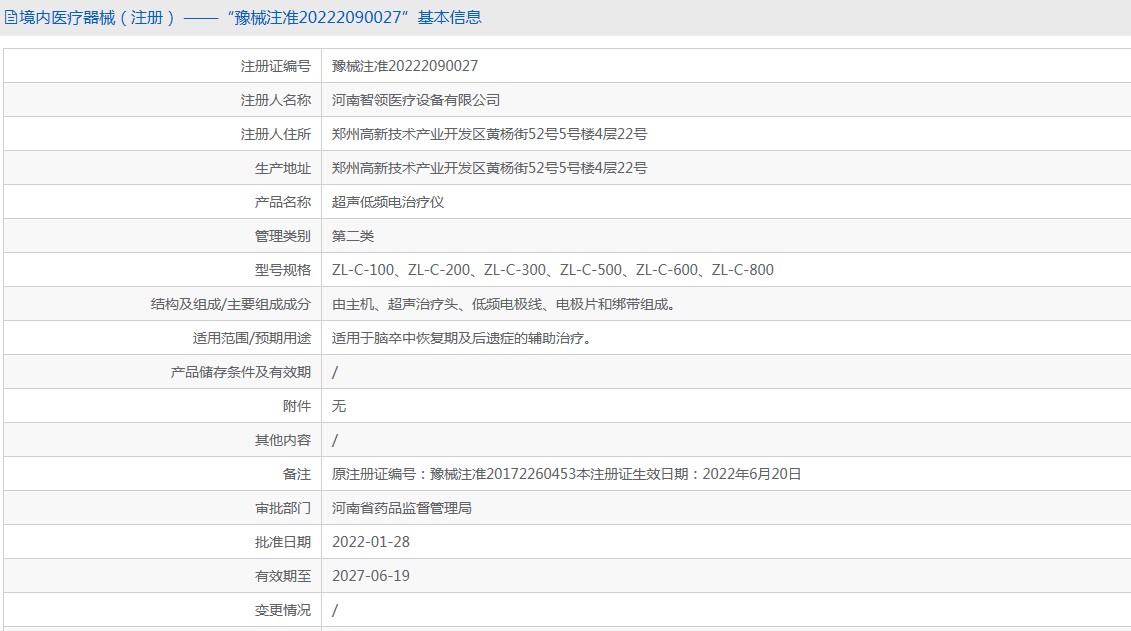Select the page title 境内医疗器械（注册）基本信息
The image size is (1131, 631).
pyautogui.click(x=250, y=17)
